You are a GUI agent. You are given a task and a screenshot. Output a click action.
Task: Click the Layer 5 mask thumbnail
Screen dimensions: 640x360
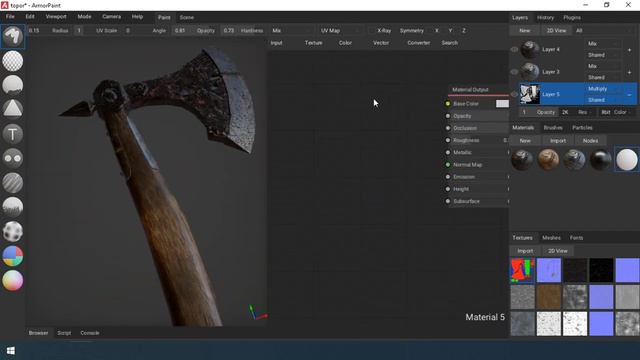point(530,94)
